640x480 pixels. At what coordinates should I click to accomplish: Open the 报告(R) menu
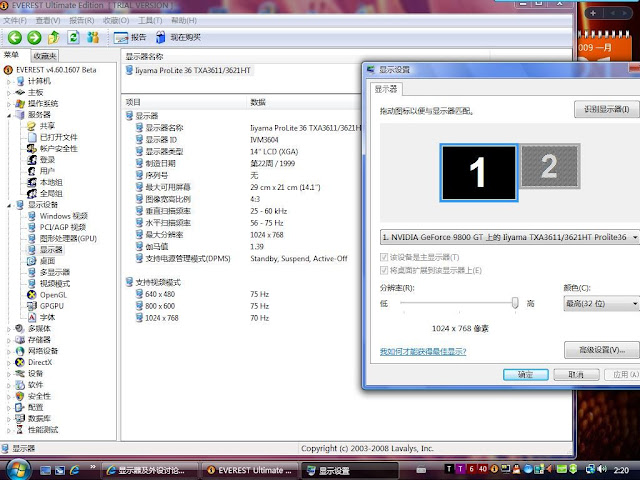pos(82,20)
